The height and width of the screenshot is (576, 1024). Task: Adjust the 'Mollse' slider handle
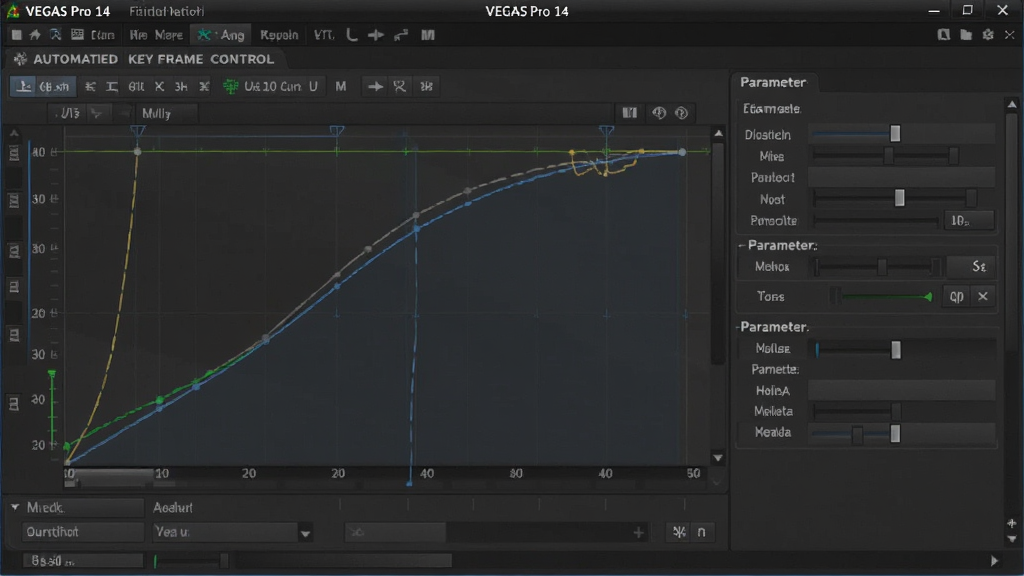[x=896, y=349]
